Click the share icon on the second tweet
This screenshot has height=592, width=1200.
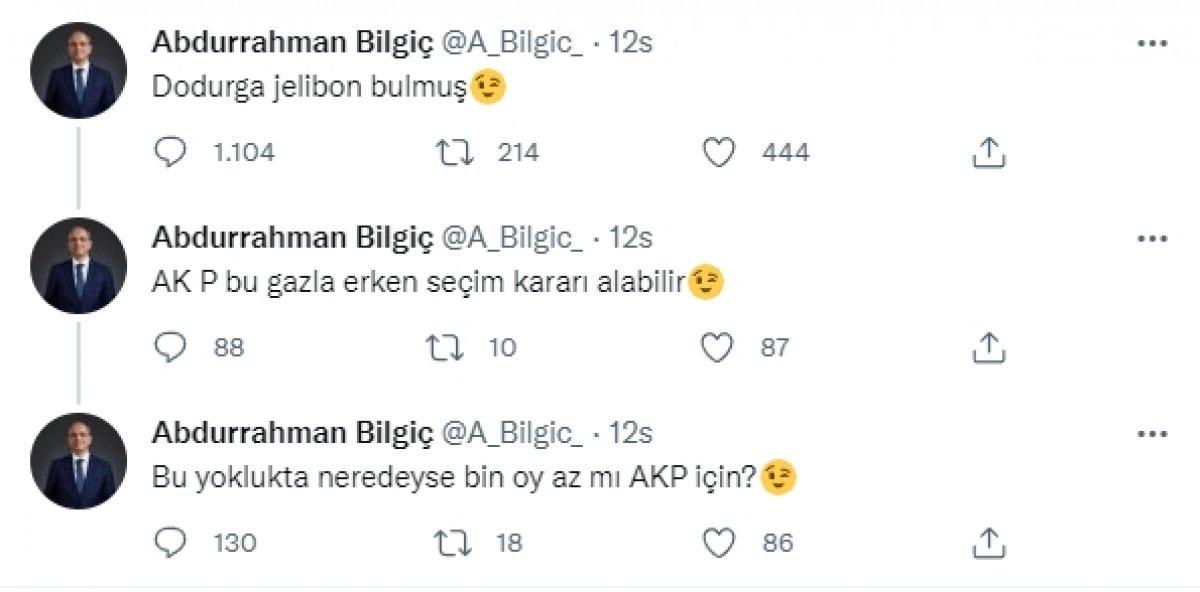[x=991, y=347]
